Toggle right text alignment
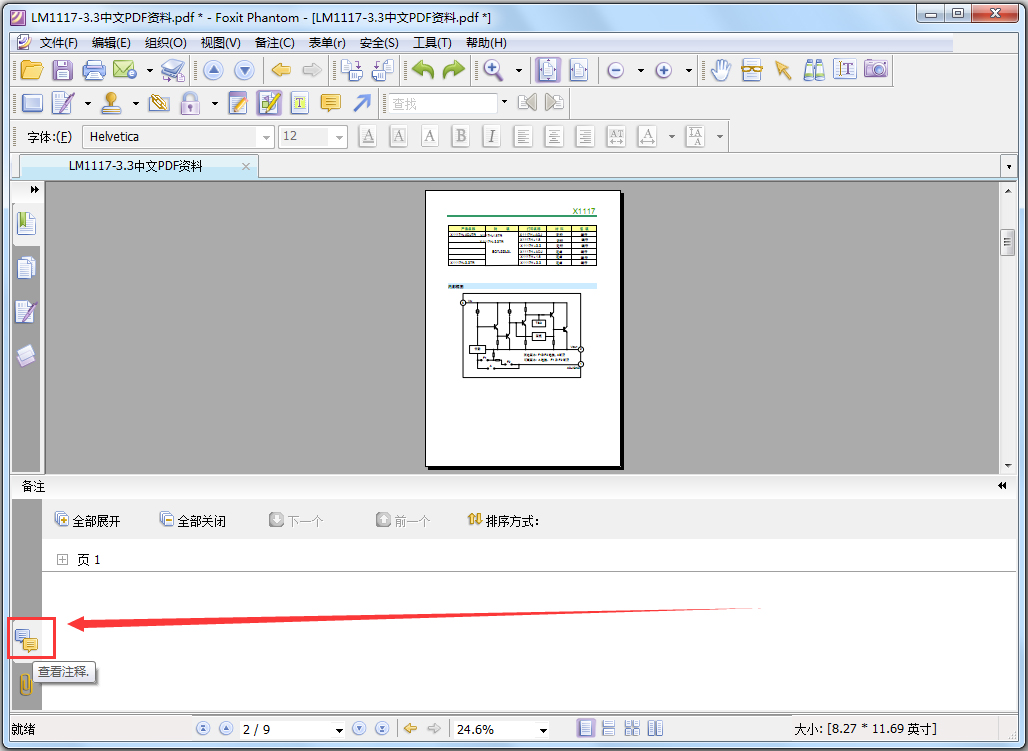This screenshot has width=1028, height=751. coord(585,136)
